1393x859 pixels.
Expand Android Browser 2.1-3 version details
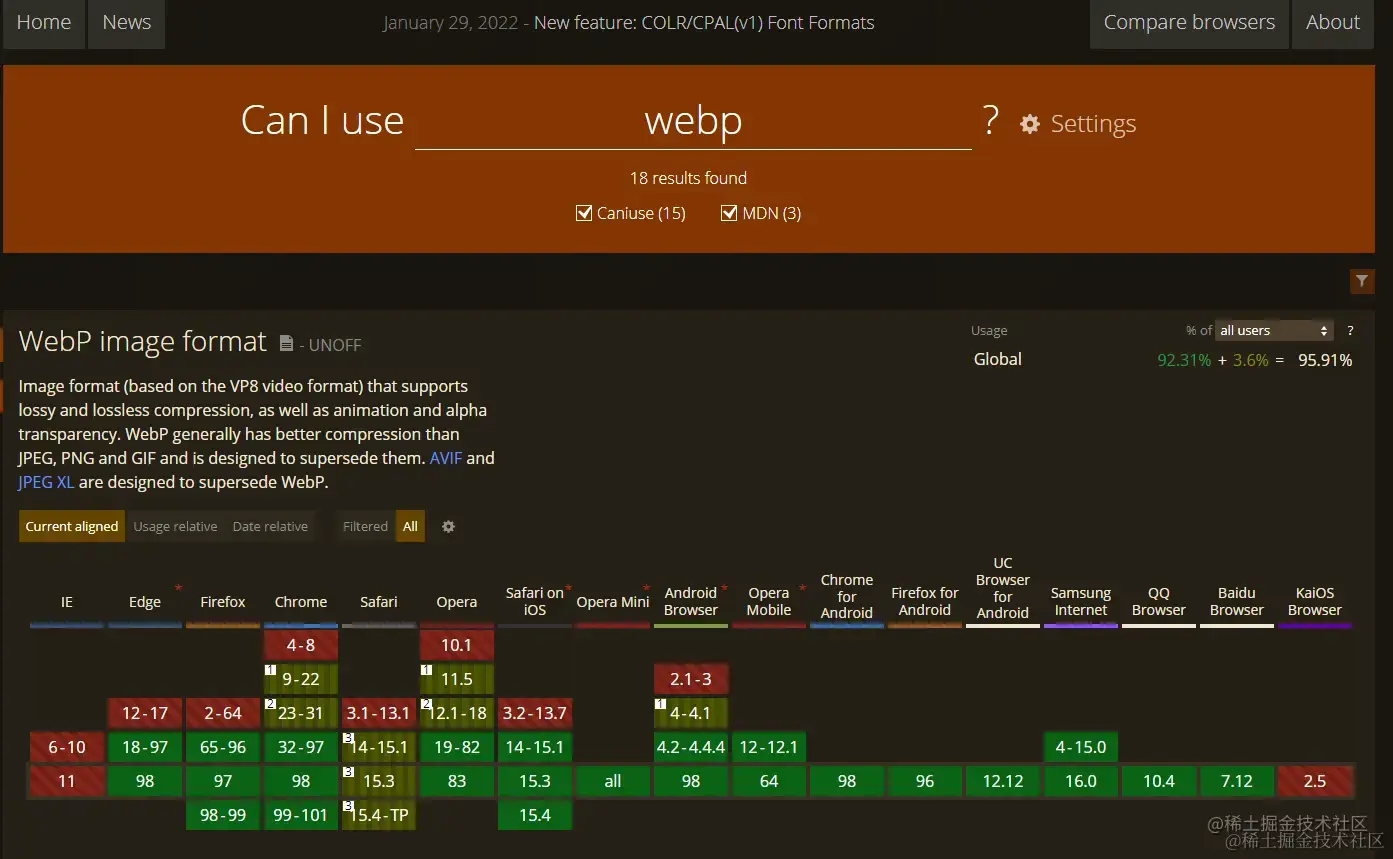[691, 679]
